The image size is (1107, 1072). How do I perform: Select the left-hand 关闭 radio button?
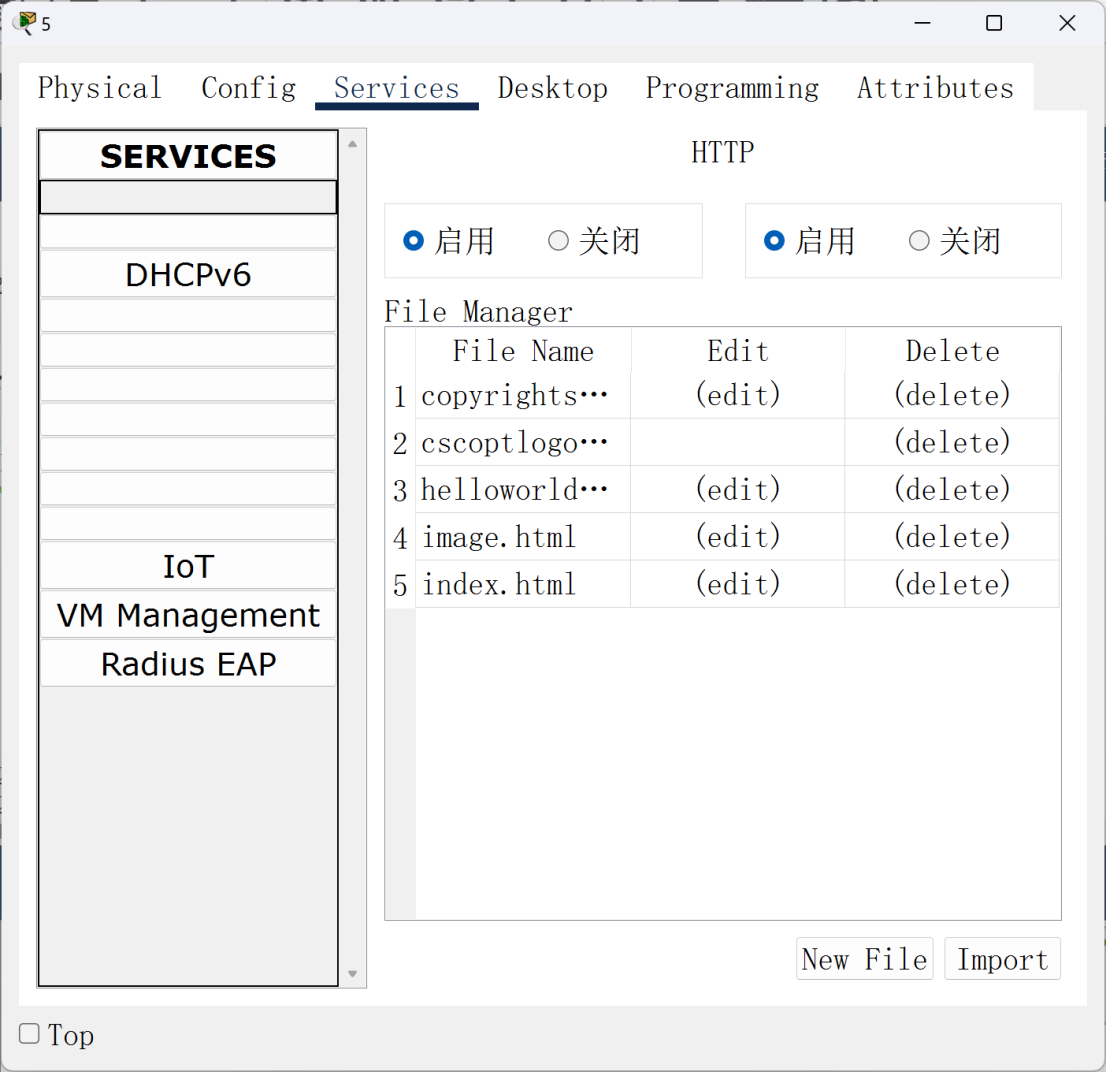558,241
